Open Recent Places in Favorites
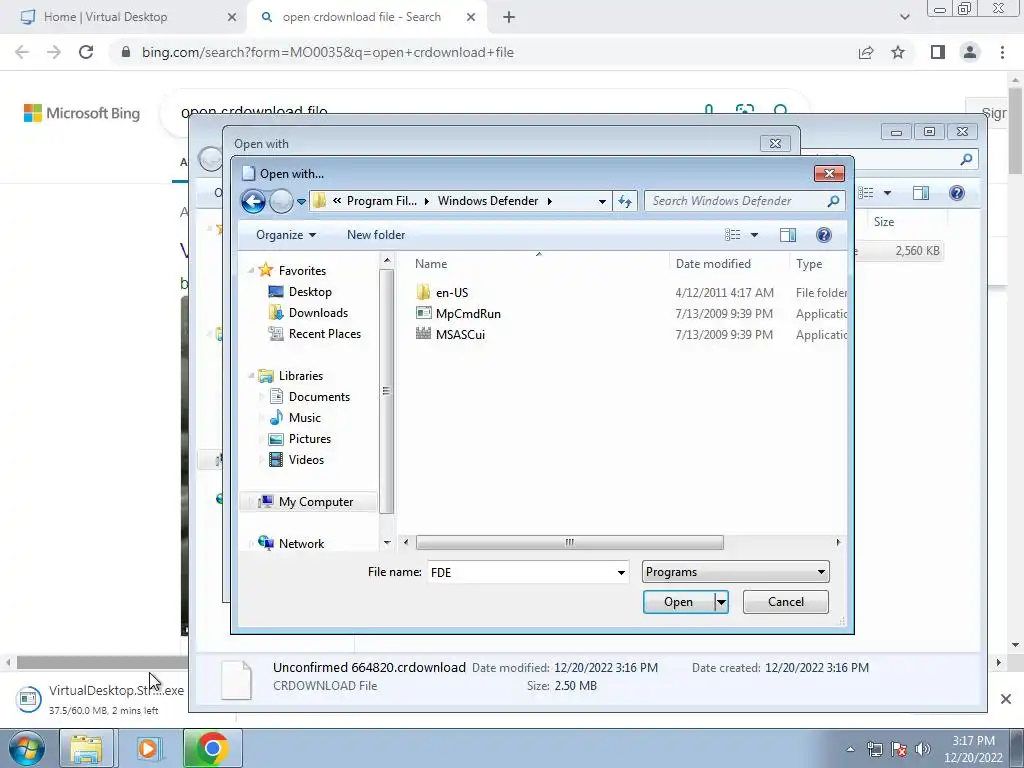The height and width of the screenshot is (768, 1024). (x=325, y=334)
